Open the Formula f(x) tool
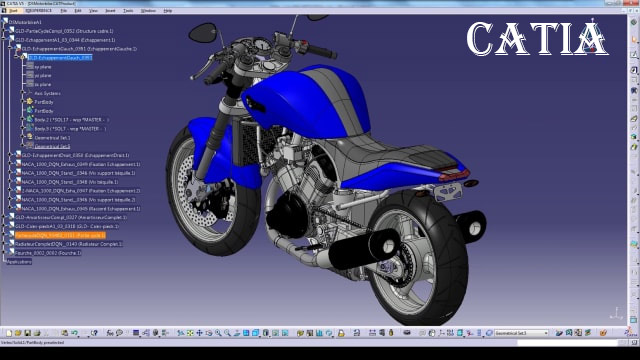The image size is (640, 360). click(x=110, y=333)
